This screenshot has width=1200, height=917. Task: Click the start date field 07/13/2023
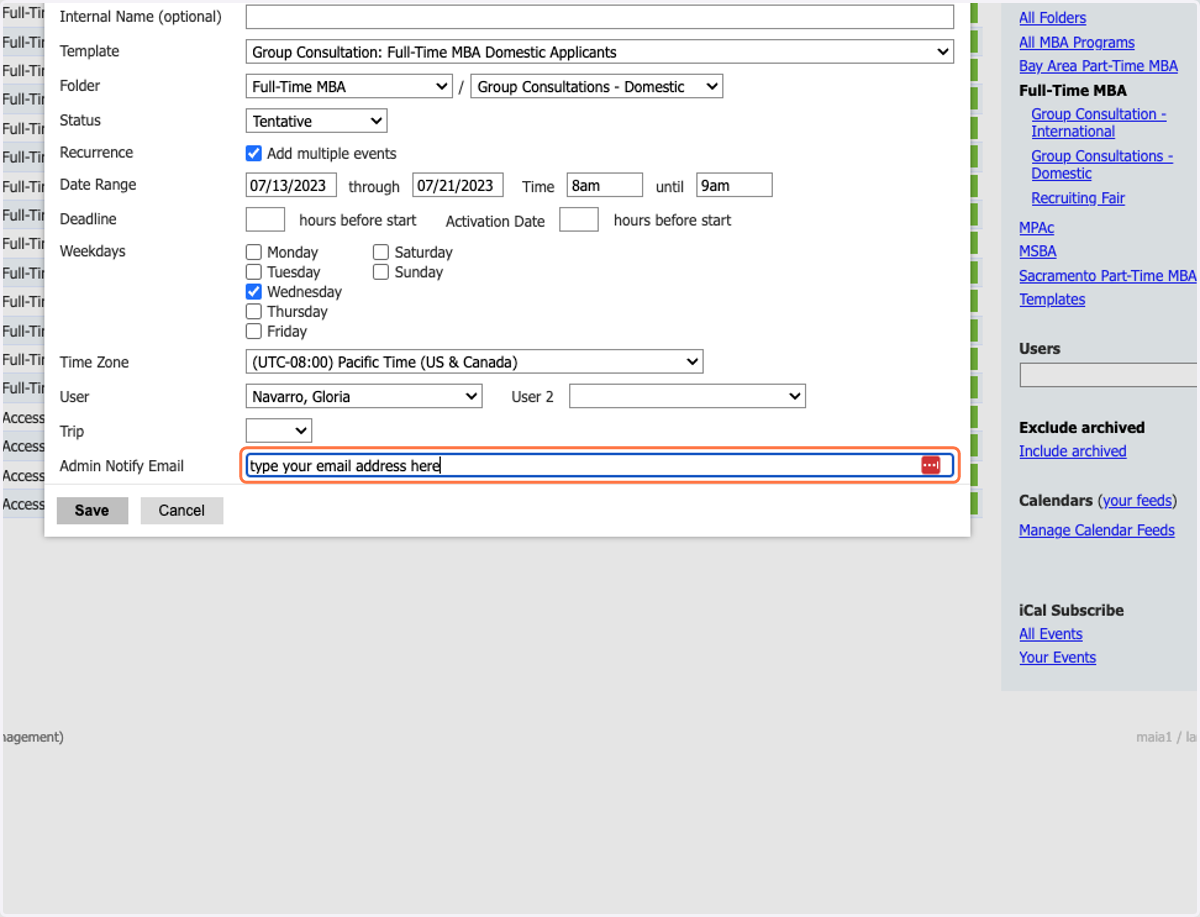(291, 185)
